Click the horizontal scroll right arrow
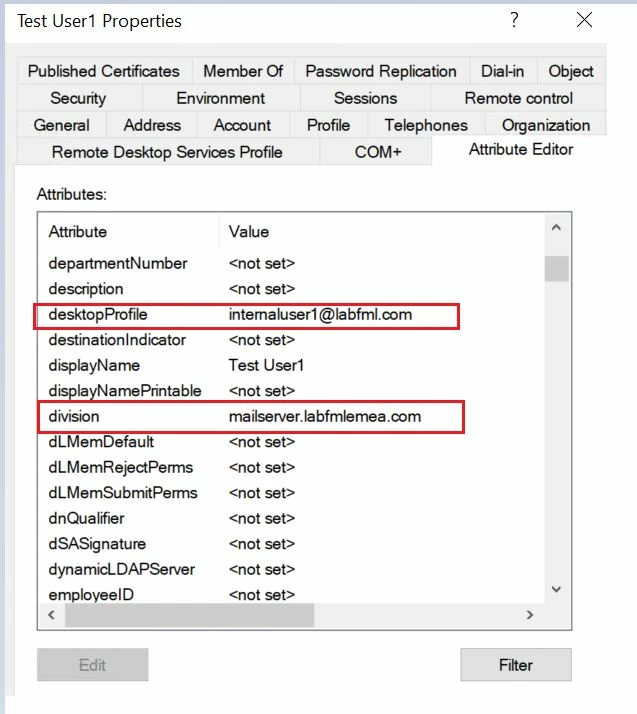 [x=530, y=615]
